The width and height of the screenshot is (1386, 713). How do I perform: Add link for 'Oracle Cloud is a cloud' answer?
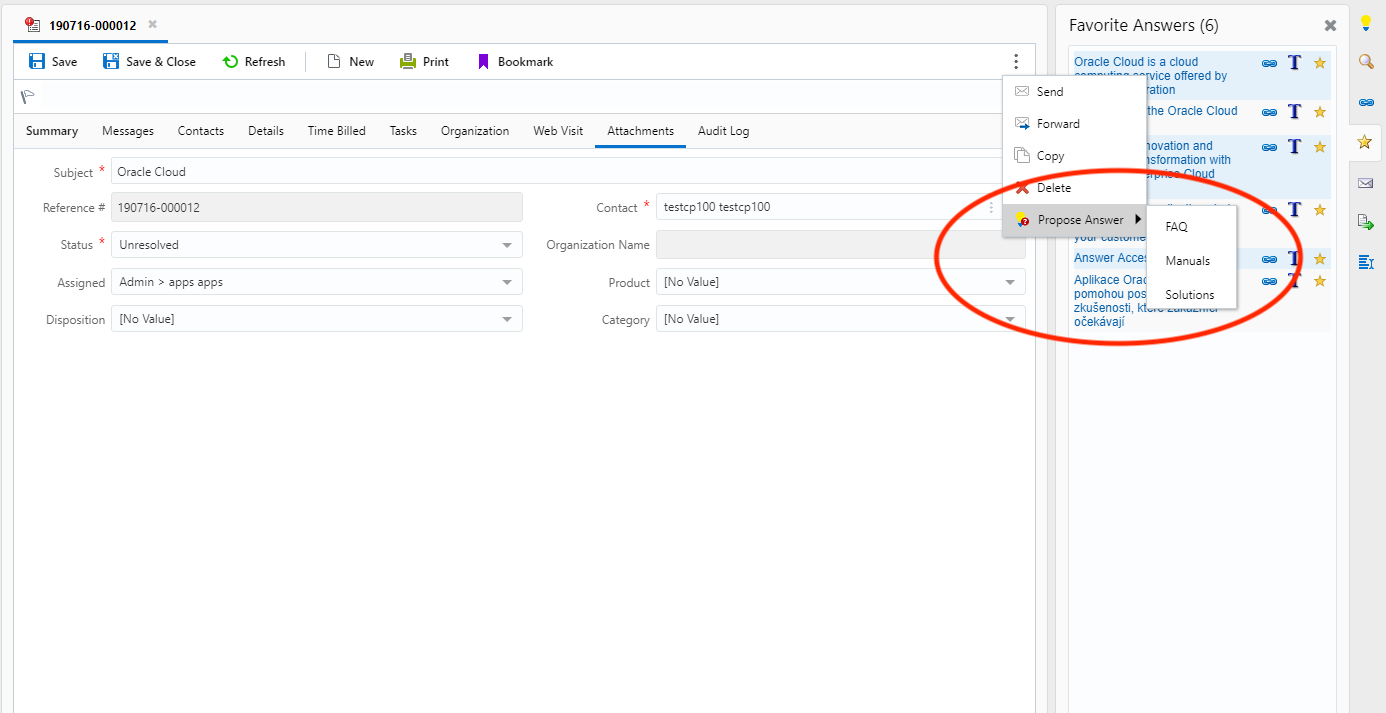coord(1269,63)
